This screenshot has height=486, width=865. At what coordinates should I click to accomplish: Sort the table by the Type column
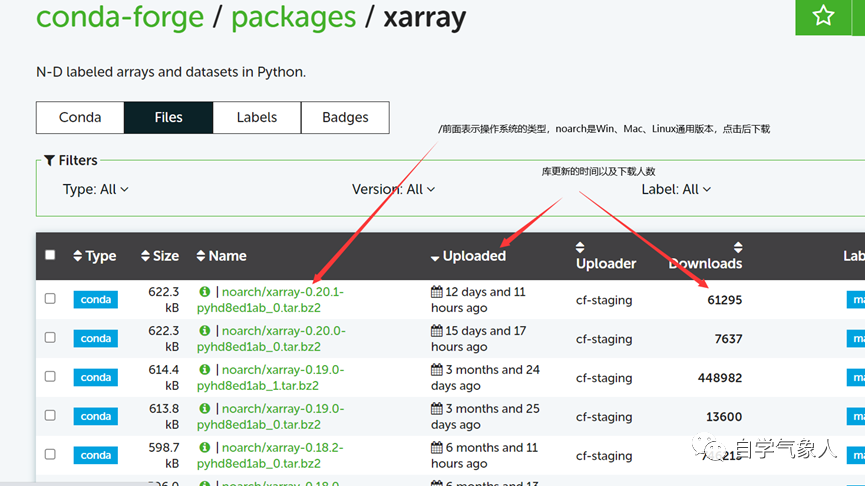(x=94, y=256)
